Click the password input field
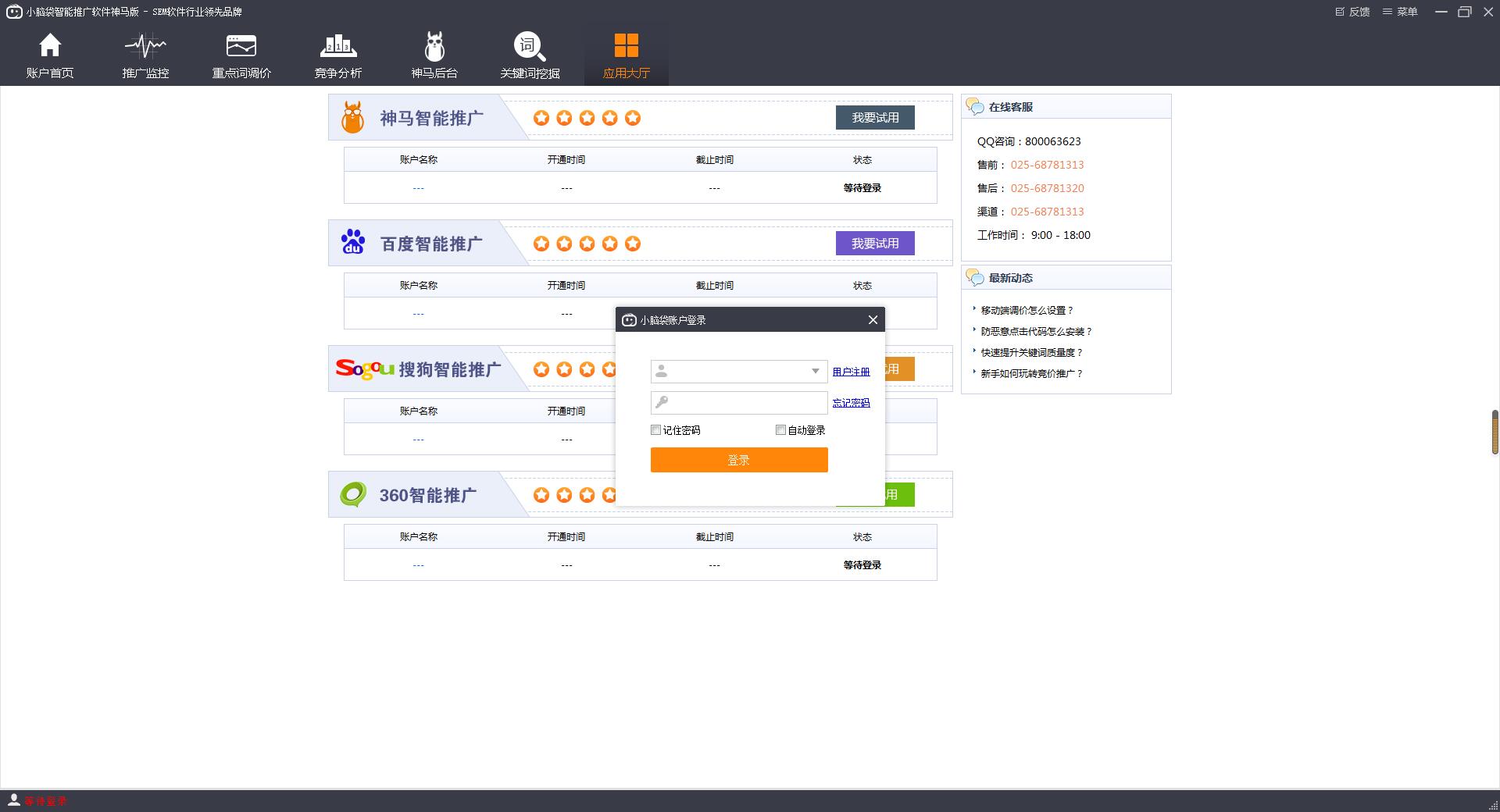The image size is (1500, 812). click(739, 403)
